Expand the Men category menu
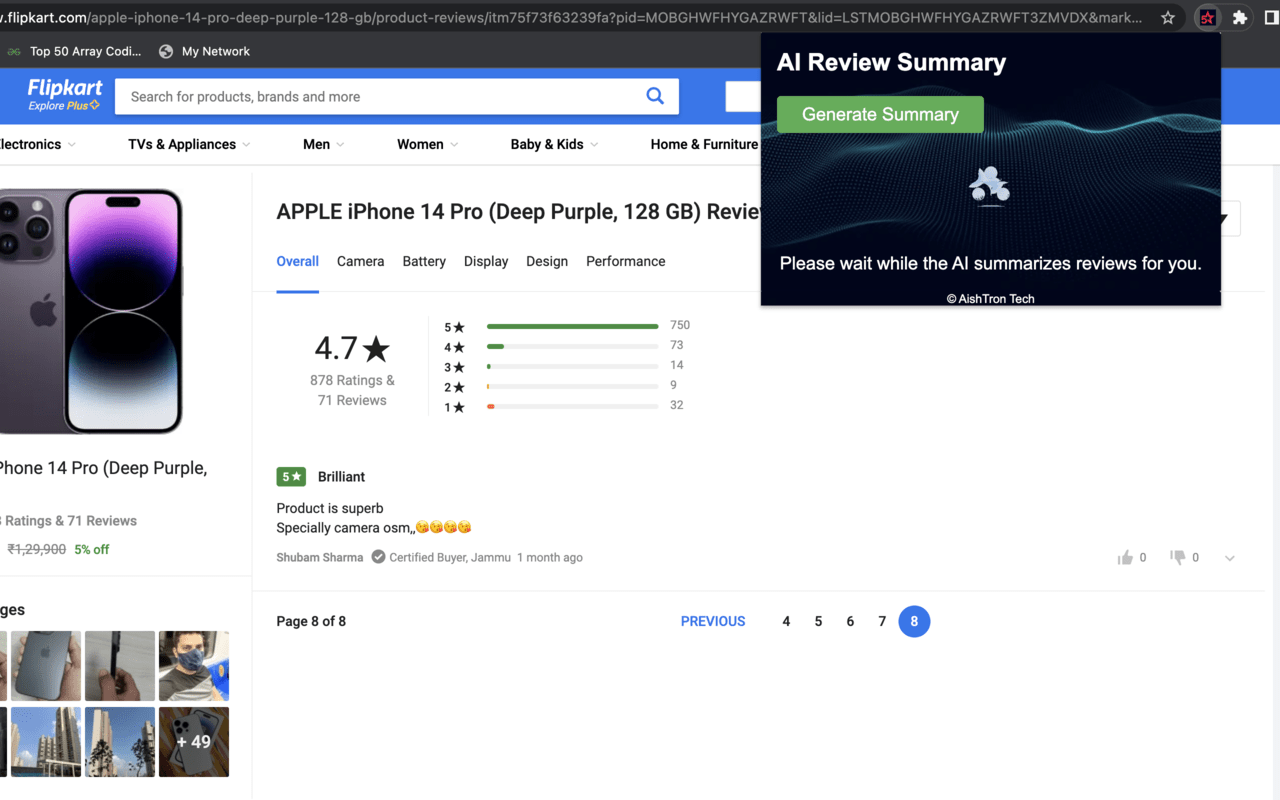The width and height of the screenshot is (1280, 800). coord(323,144)
